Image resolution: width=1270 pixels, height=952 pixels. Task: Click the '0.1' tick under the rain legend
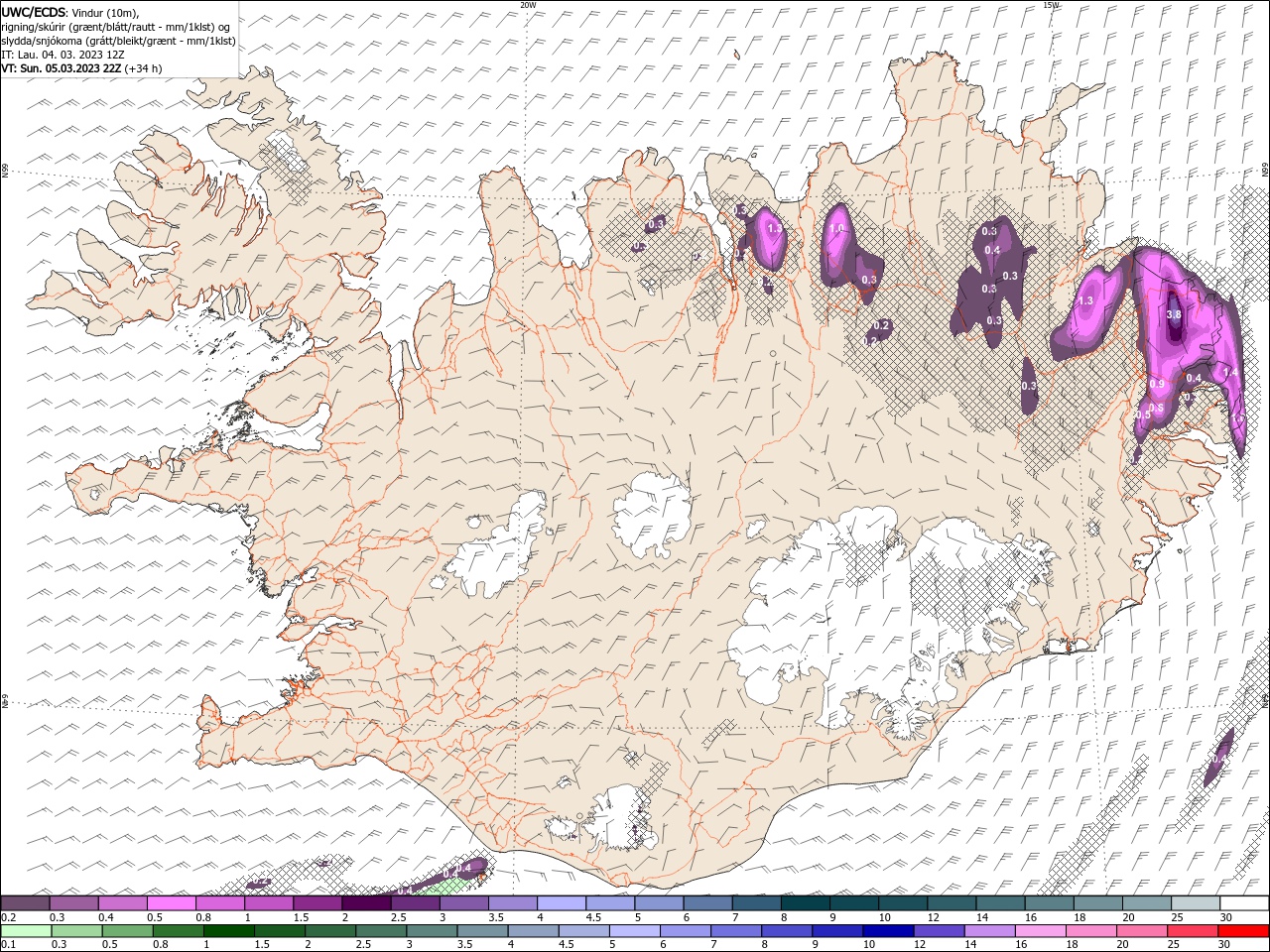(8, 944)
